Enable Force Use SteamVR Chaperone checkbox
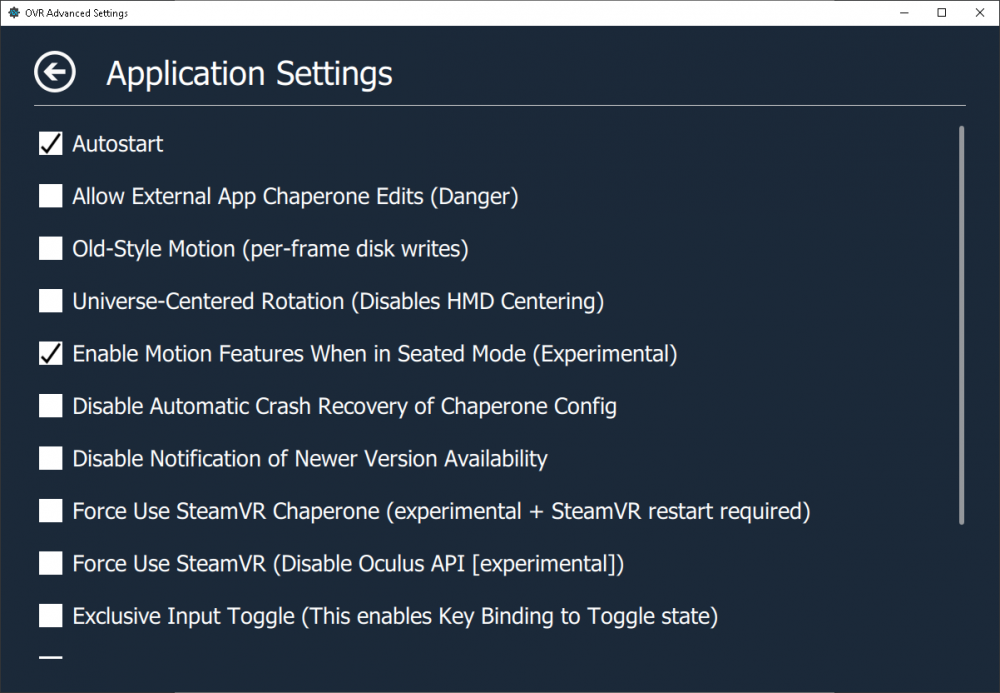The height and width of the screenshot is (693, 1000). click(51, 511)
